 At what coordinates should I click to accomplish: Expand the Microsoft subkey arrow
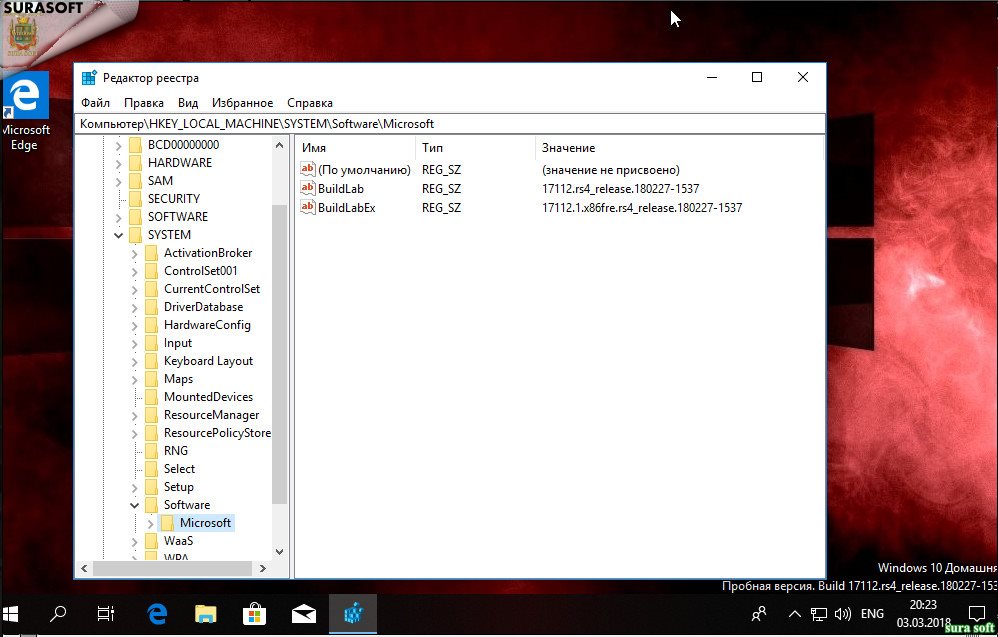(x=151, y=523)
